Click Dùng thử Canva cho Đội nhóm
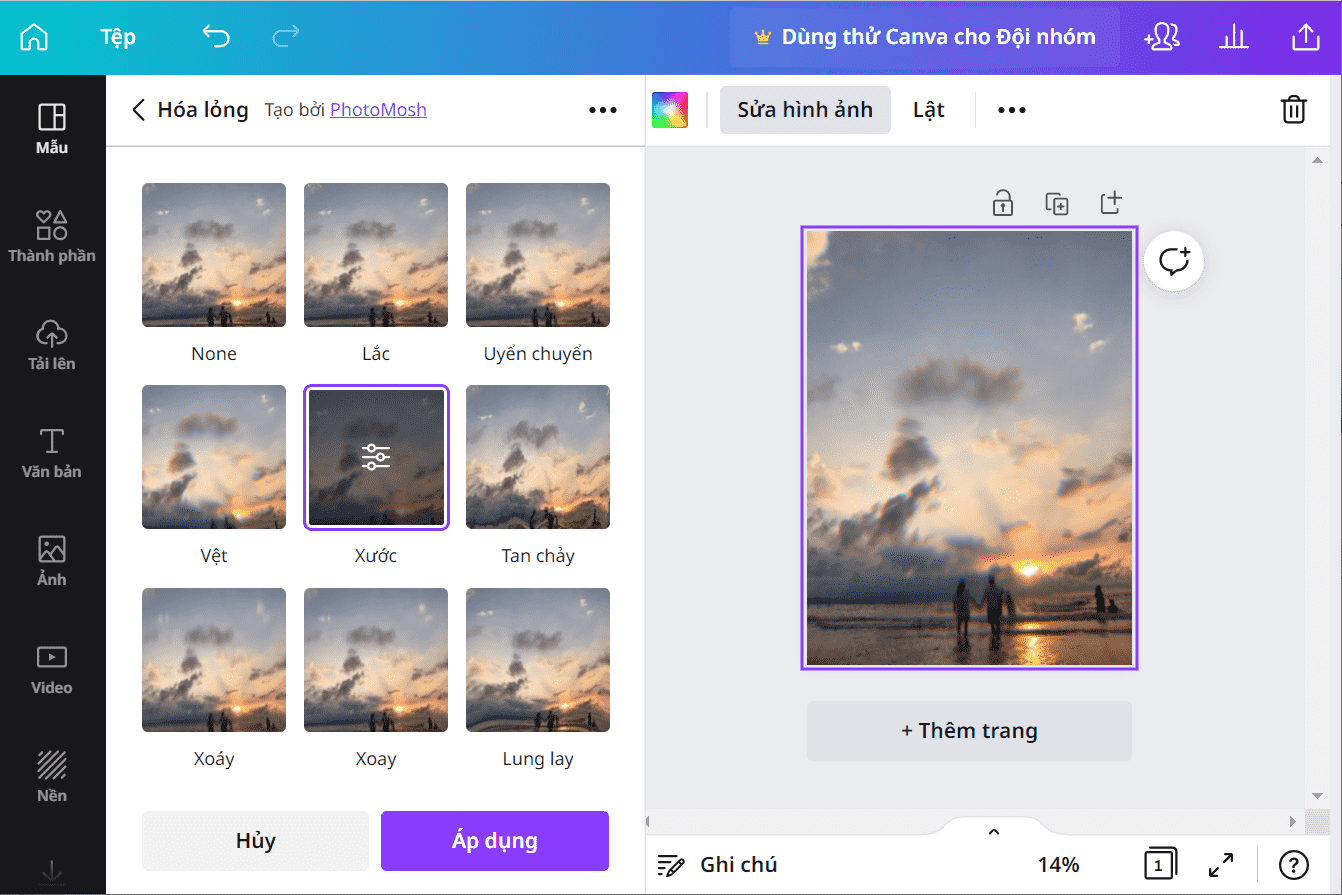The width and height of the screenshot is (1342, 895). coord(925,38)
